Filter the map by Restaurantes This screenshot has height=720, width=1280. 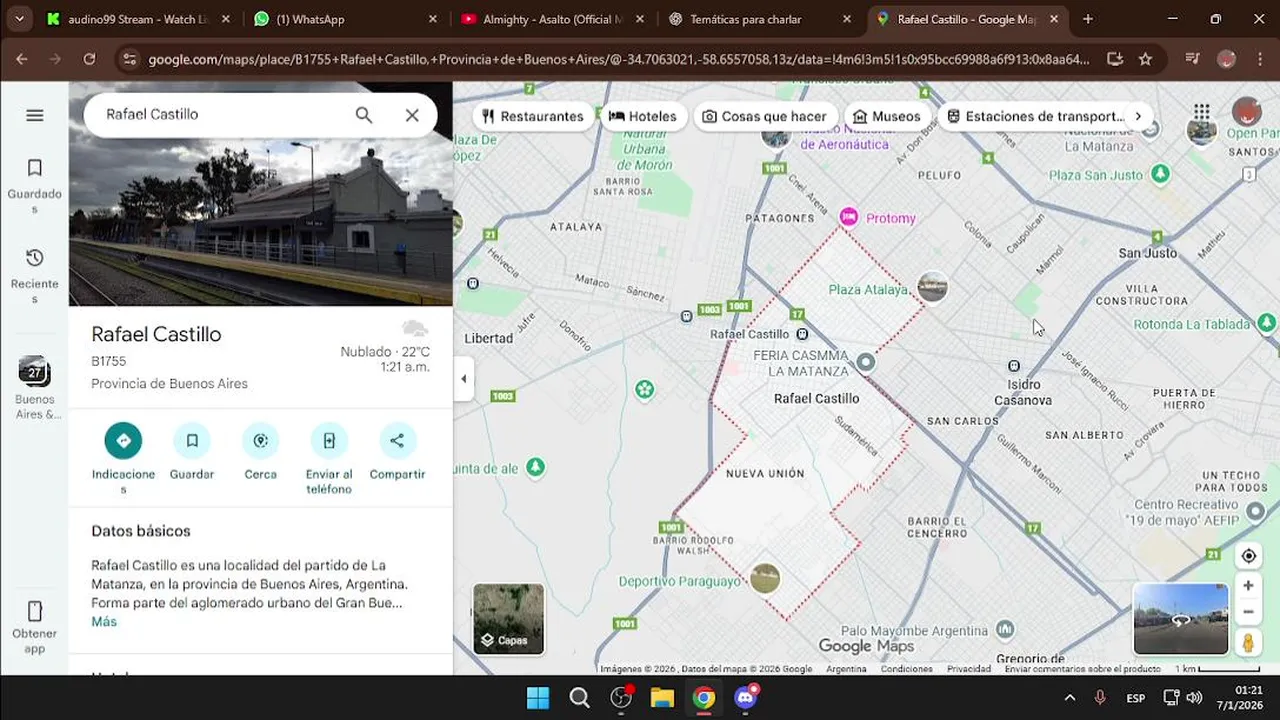pyautogui.click(x=532, y=116)
